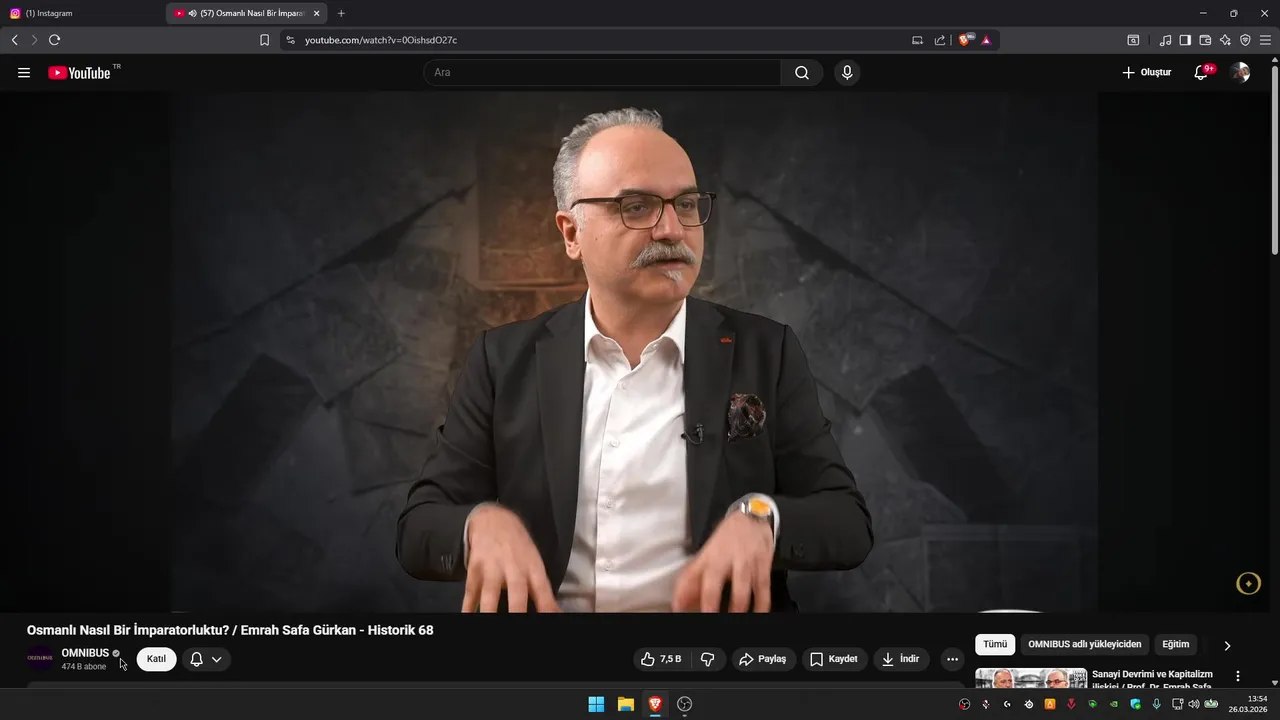Open Brave Leo AI sparkle icon
The height and width of the screenshot is (720, 1280).
[x=1225, y=40]
